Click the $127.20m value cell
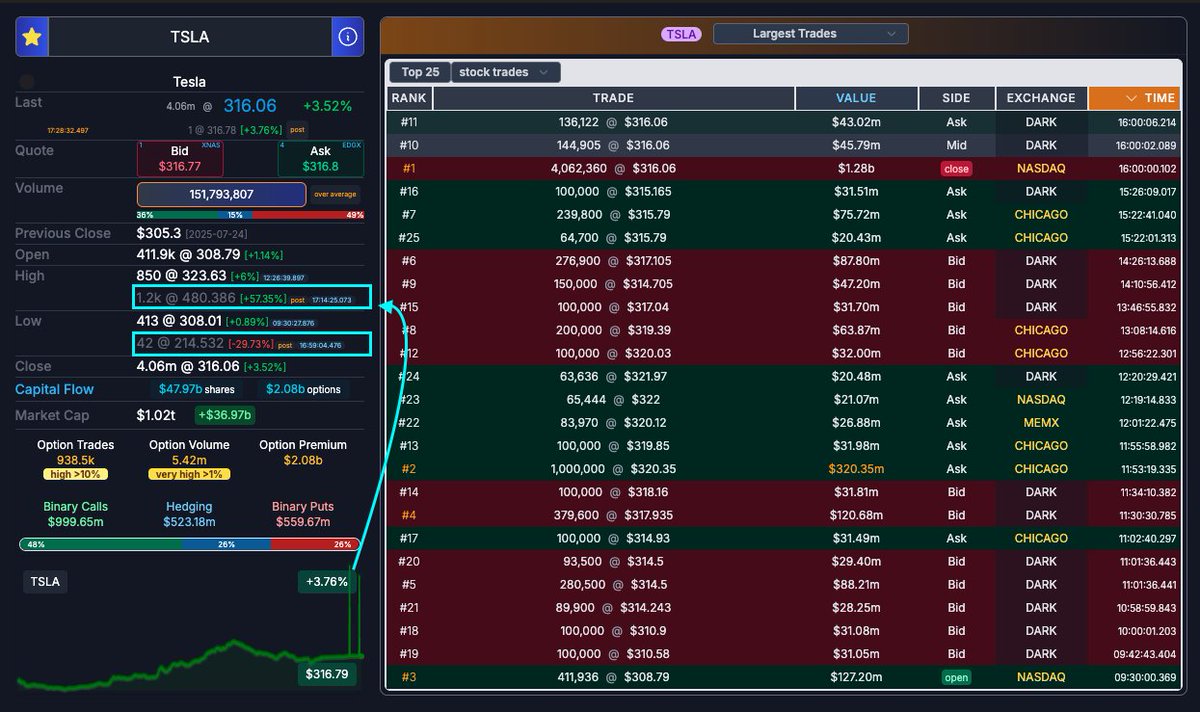The width and height of the screenshot is (1200, 712). pyautogui.click(x=856, y=677)
